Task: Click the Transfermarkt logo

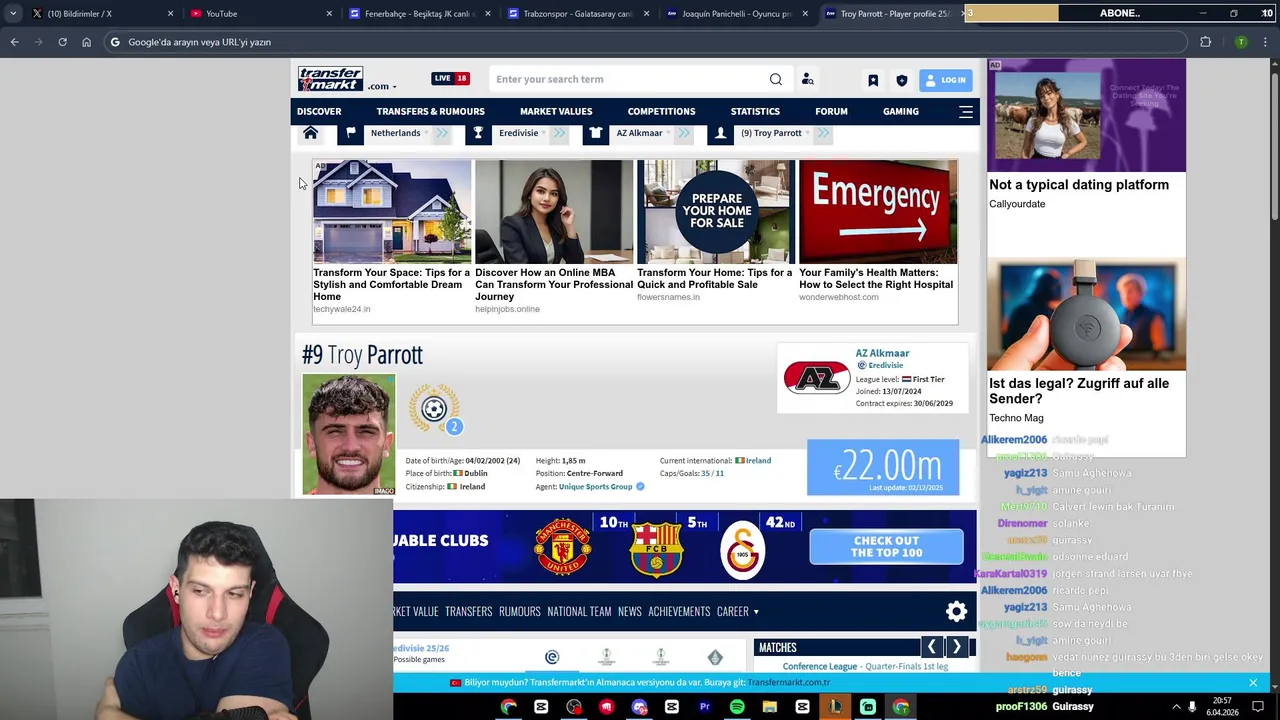Action: (x=330, y=79)
